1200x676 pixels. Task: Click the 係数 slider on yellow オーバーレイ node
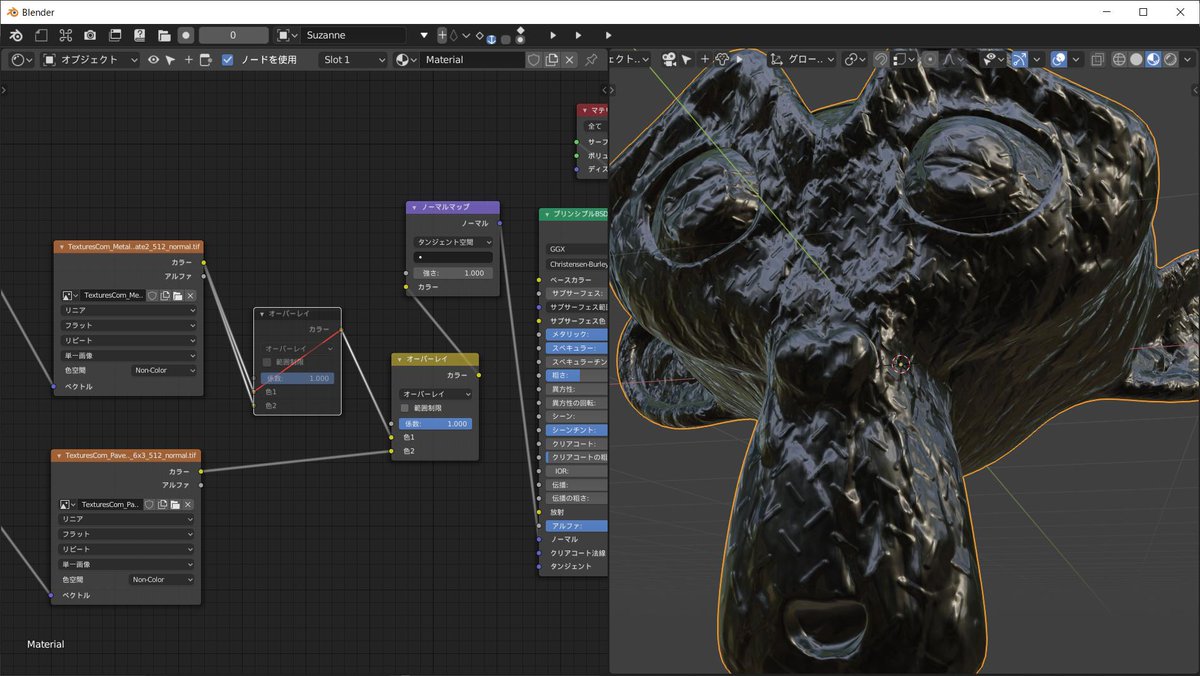435,424
